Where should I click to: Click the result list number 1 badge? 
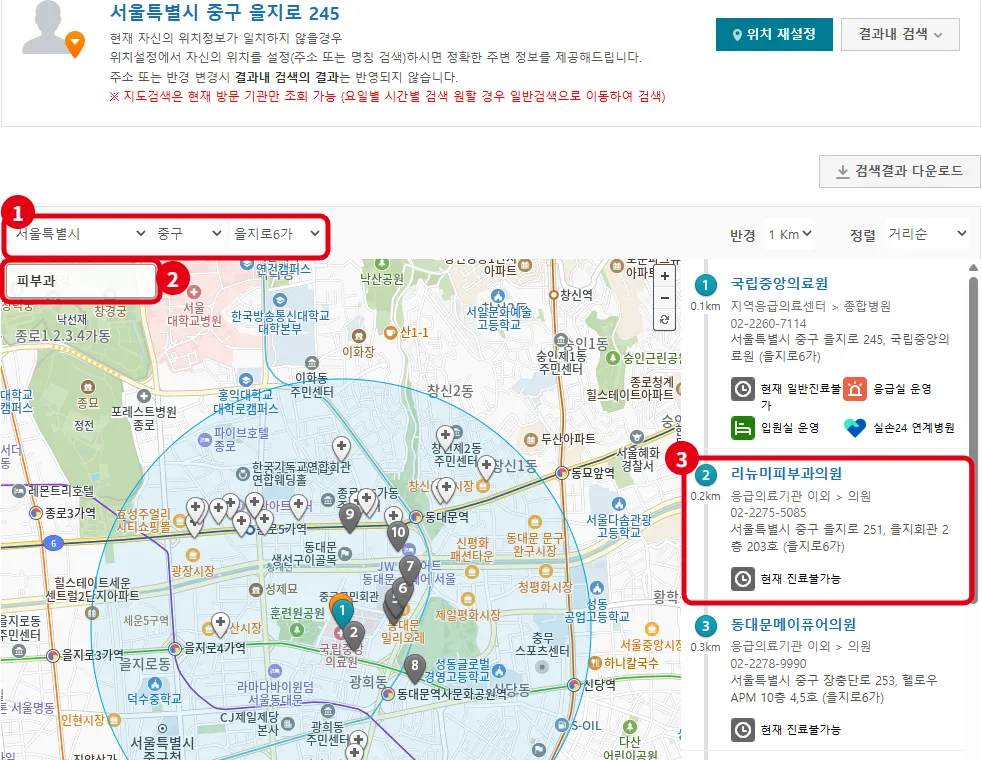[705, 285]
